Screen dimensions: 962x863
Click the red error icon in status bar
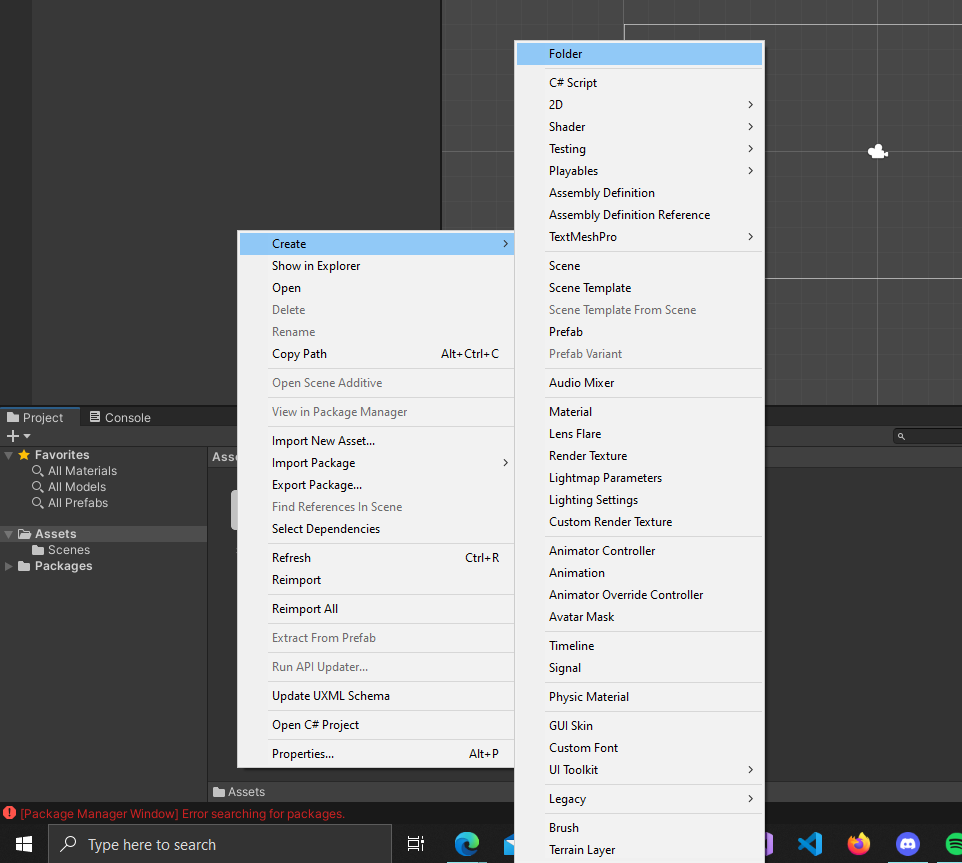(x=10, y=813)
